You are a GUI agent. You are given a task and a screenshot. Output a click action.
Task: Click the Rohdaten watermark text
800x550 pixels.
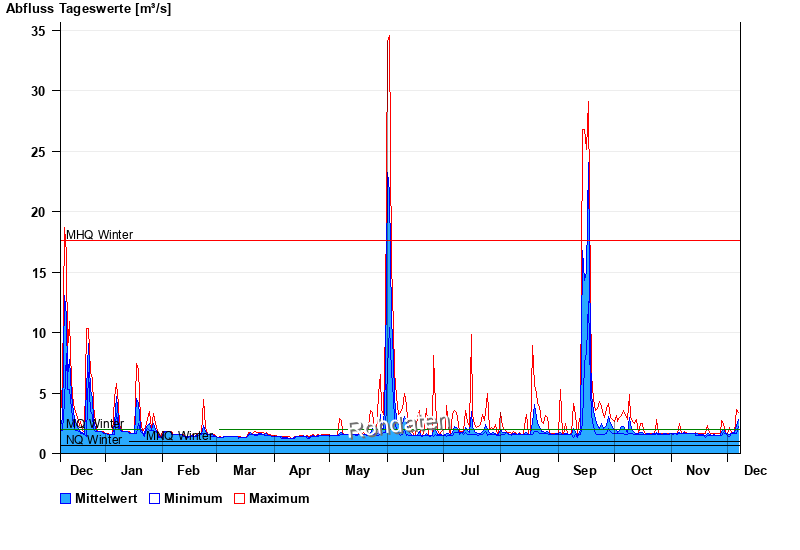point(397,427)
